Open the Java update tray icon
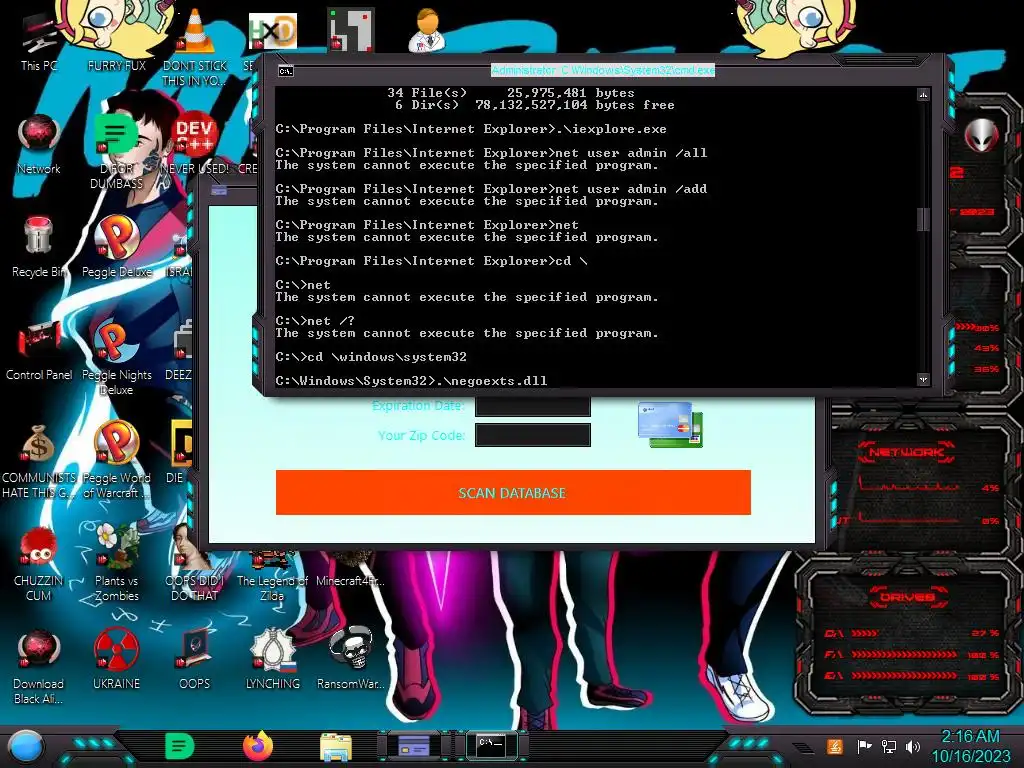This screenshot has height=768, width=1024. (x=835, y=746)
